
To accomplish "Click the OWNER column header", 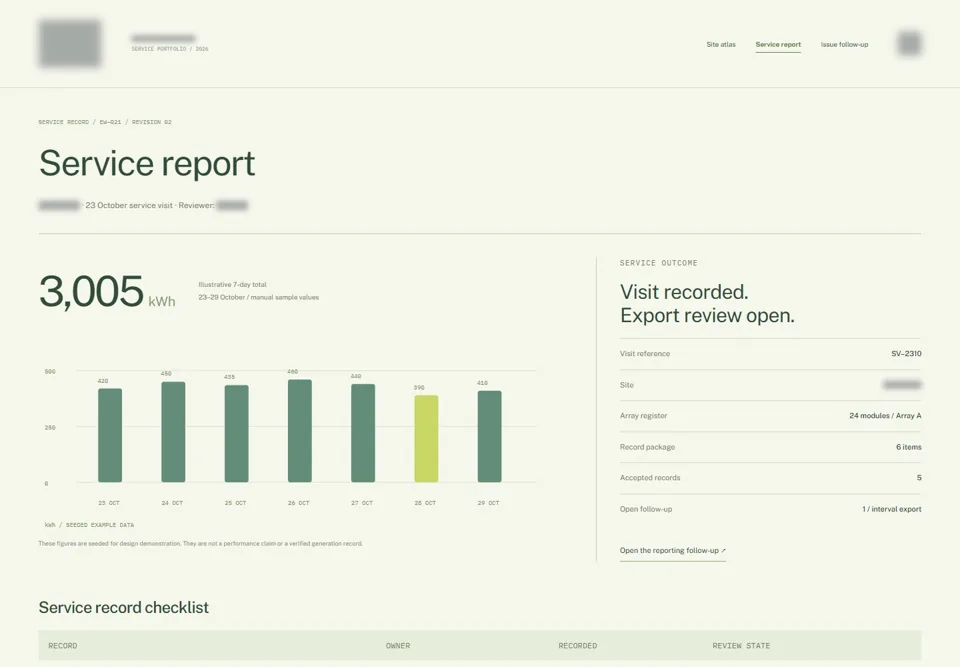I will coord(398,646).
